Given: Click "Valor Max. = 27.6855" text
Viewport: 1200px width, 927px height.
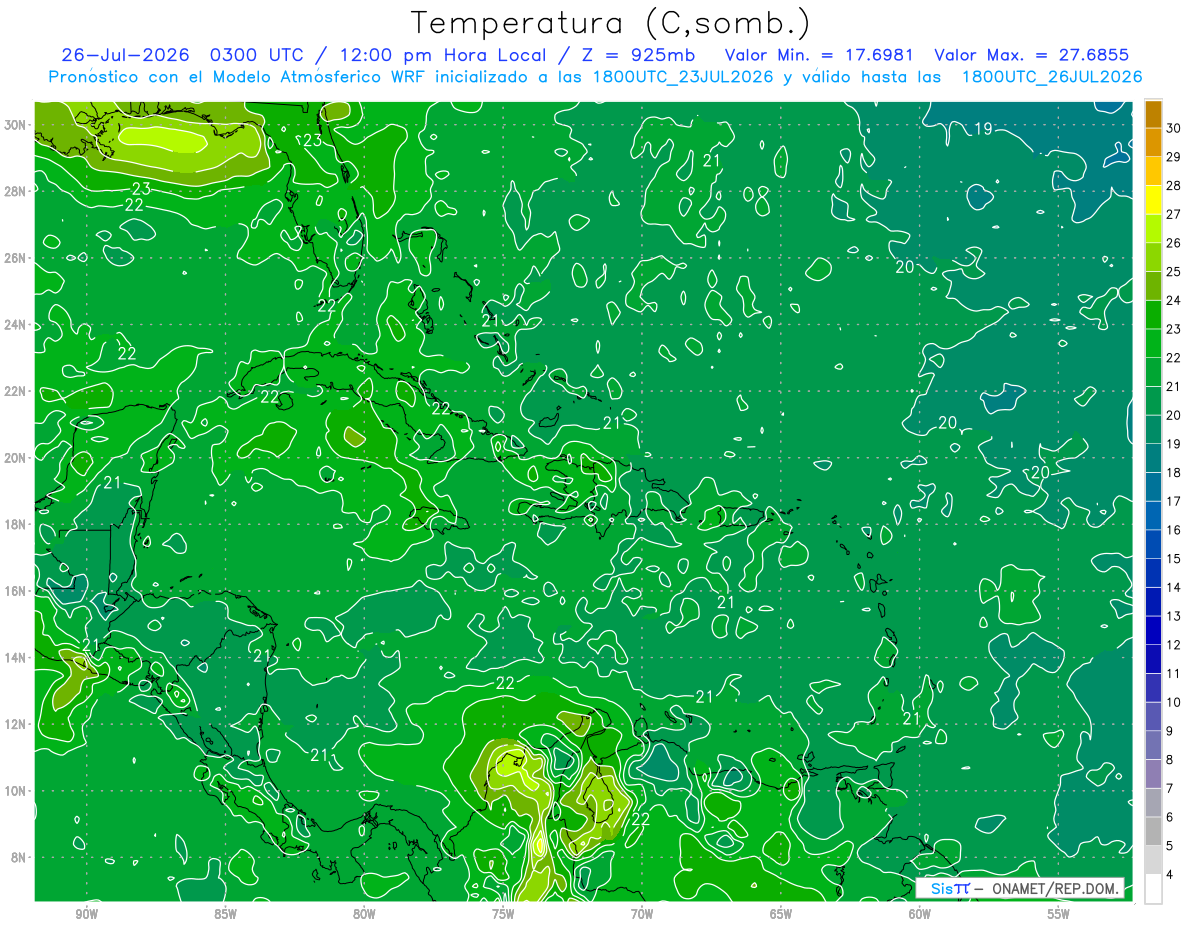Looking at the screenshot, I should [x=1032, y=55].
